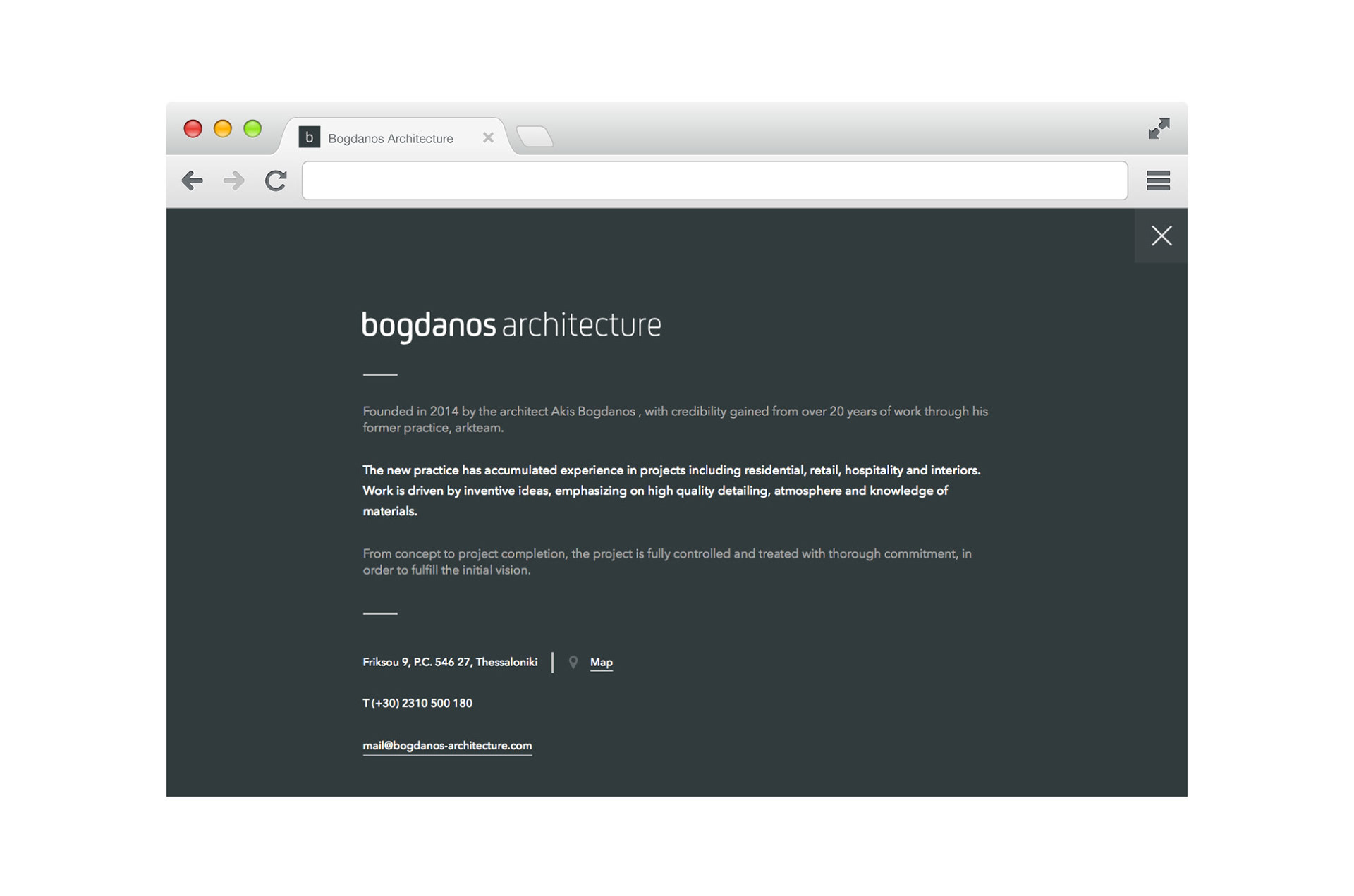Open the mail@bogdanos-architecture.com email link
Image resolution: width=1354 pixels, height=896 pixels.
pyautogui.click(x=447, y=746)
